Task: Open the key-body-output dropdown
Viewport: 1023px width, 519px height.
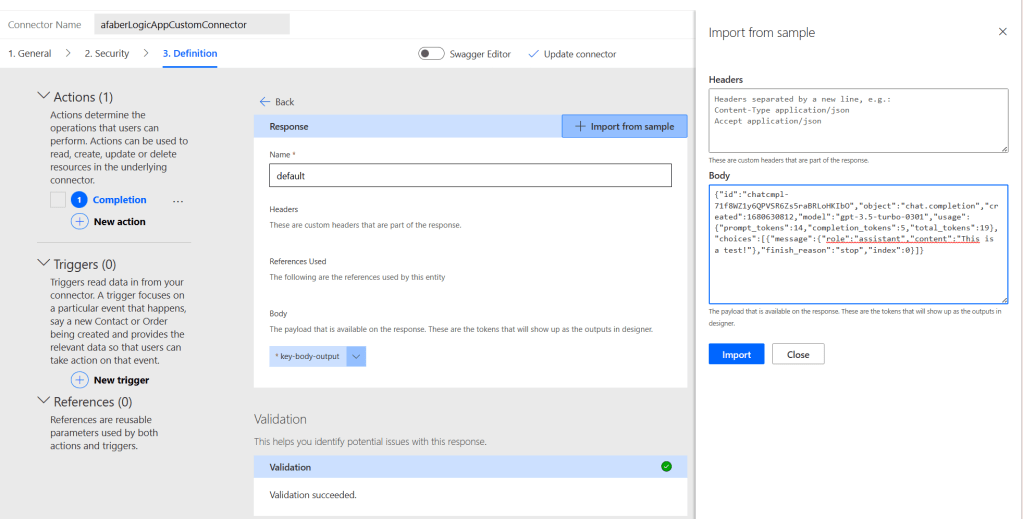Action: [x=357, y=355]
